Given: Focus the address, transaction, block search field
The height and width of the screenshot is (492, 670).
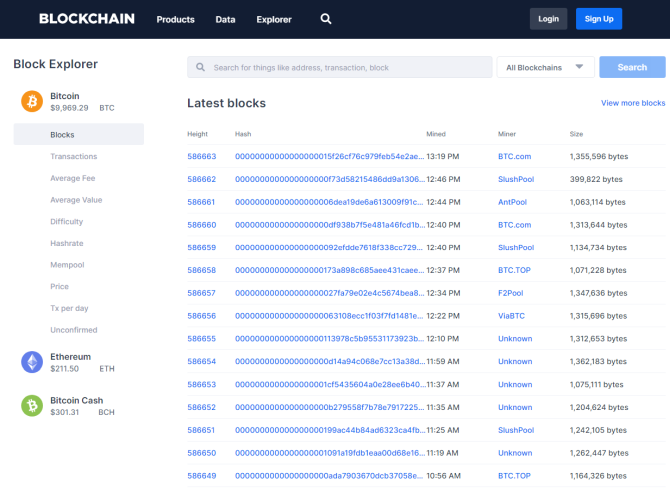Looking at the screenshot, I should (340, 67).
